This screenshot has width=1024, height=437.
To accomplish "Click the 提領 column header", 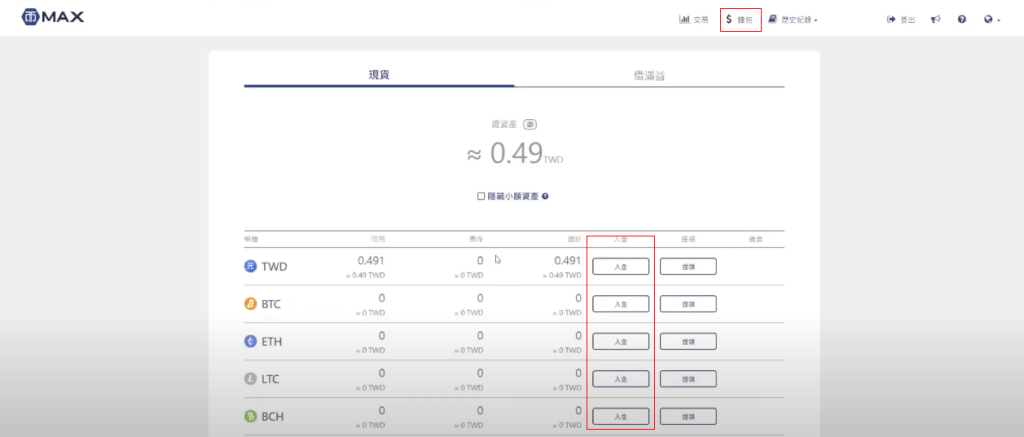I will coord(688,239).
